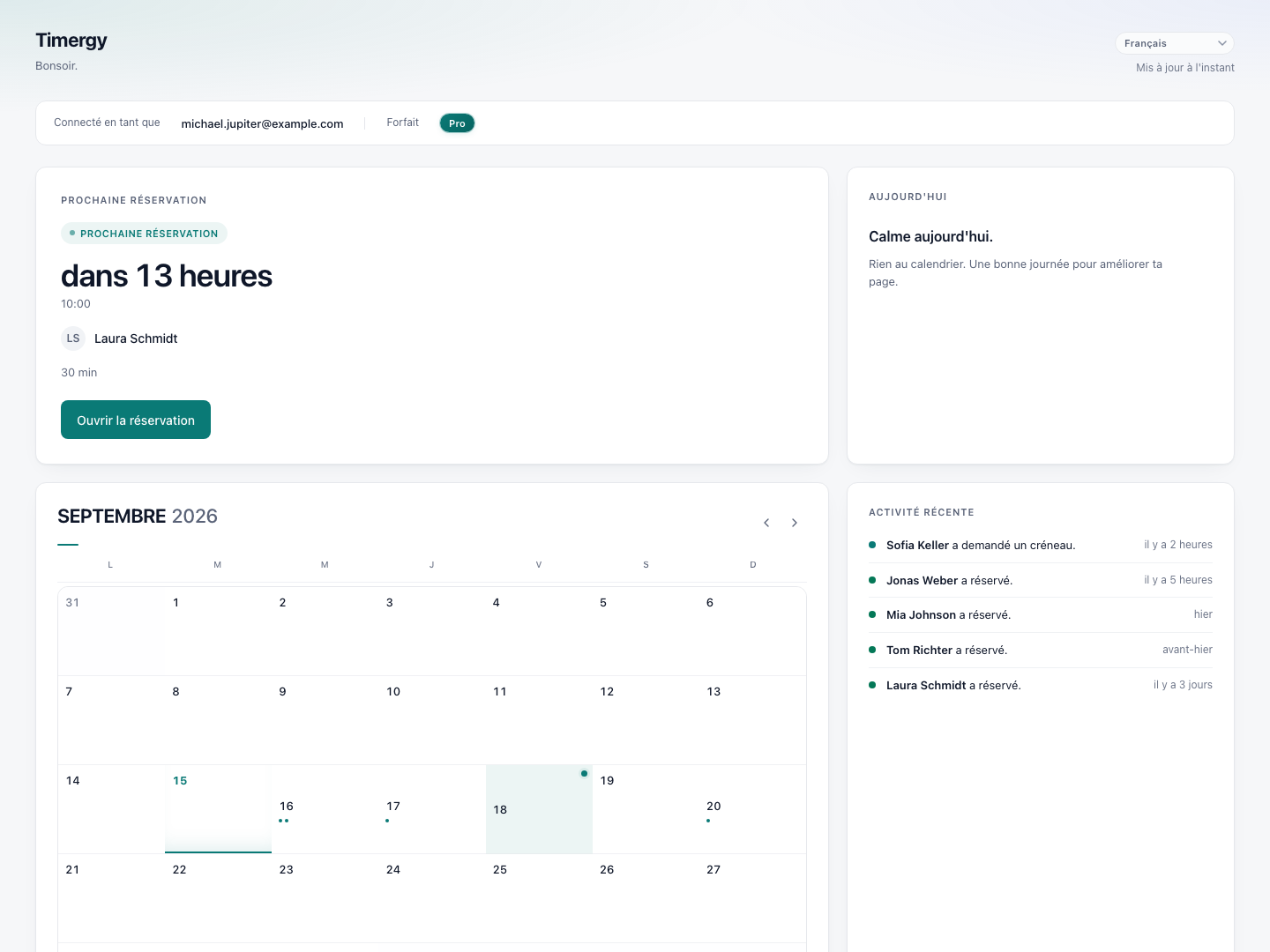Click the 30 min duration text
This screenshot has width=1270, height=952.
[x=79, y=373]
